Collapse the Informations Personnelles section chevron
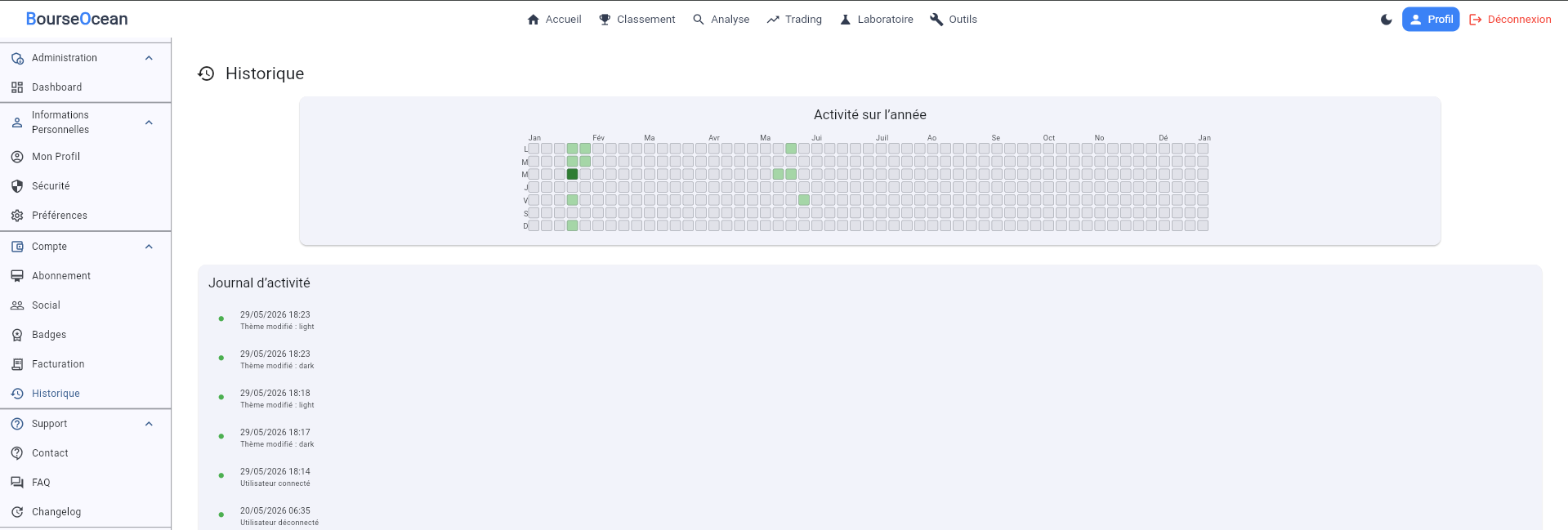This screenshot has width=1568, height=530. click(149, 122)
